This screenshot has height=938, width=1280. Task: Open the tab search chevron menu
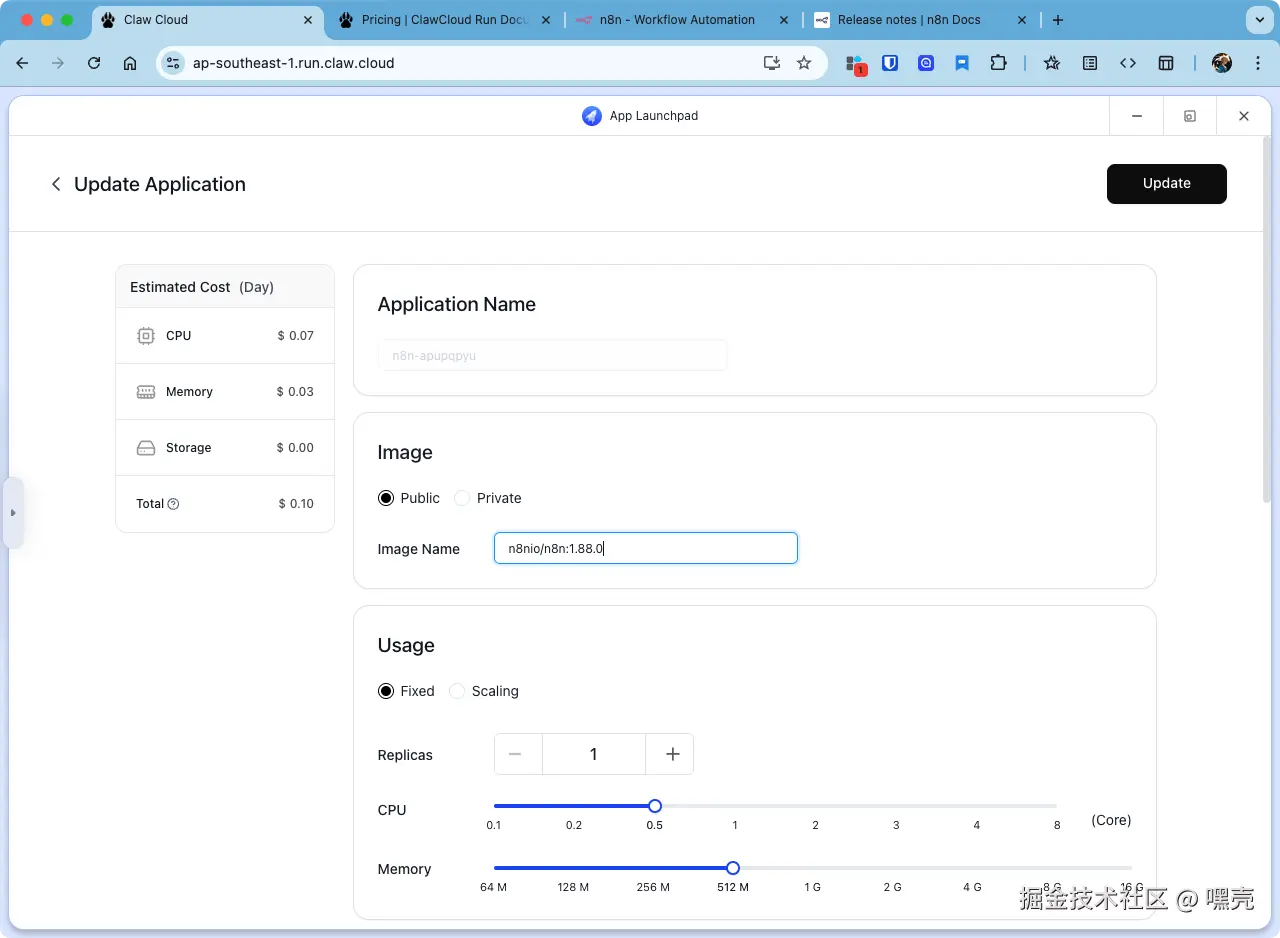1257,19
